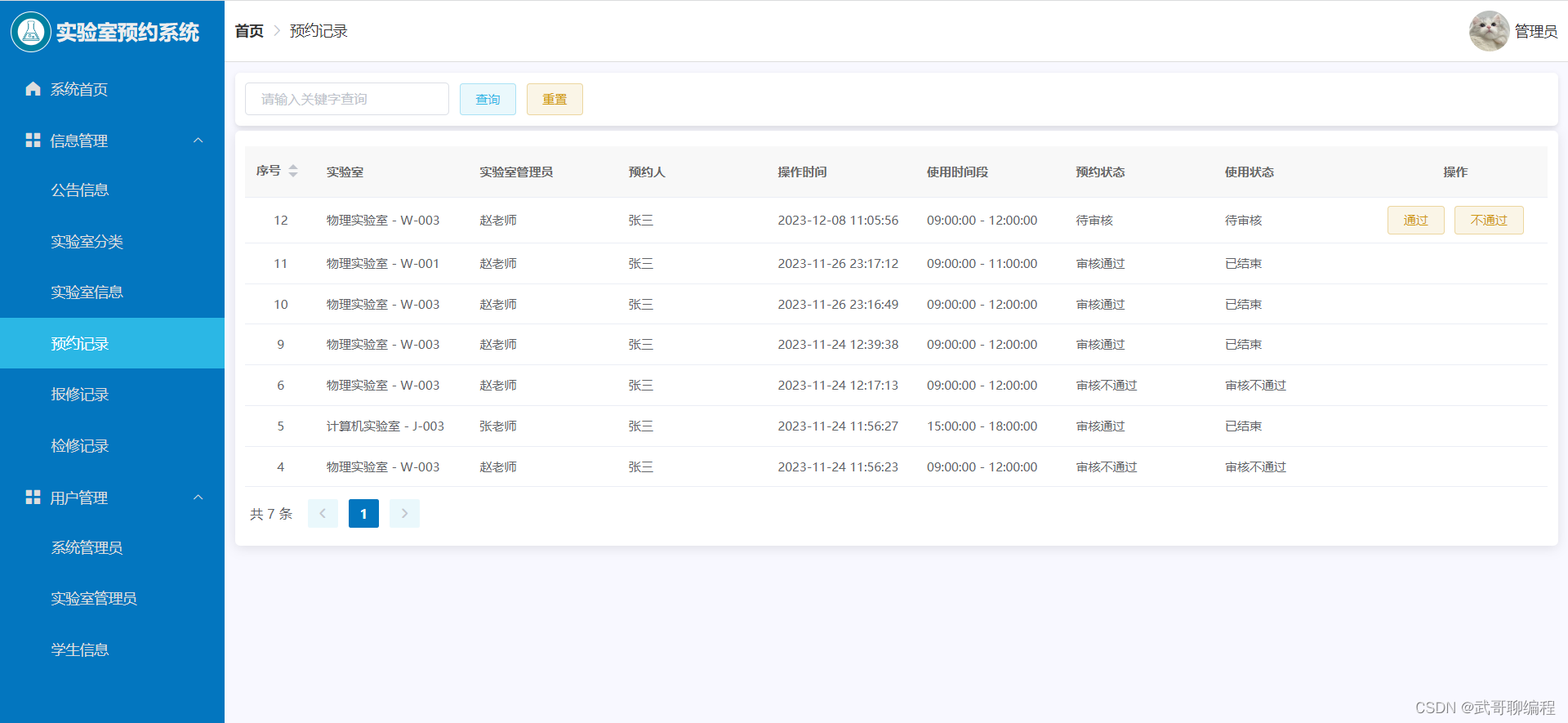Screen dimensions: 1568x723
Task: Click the 共 7 条 total count
Action: pyautogui.click(x=271, y=513)
